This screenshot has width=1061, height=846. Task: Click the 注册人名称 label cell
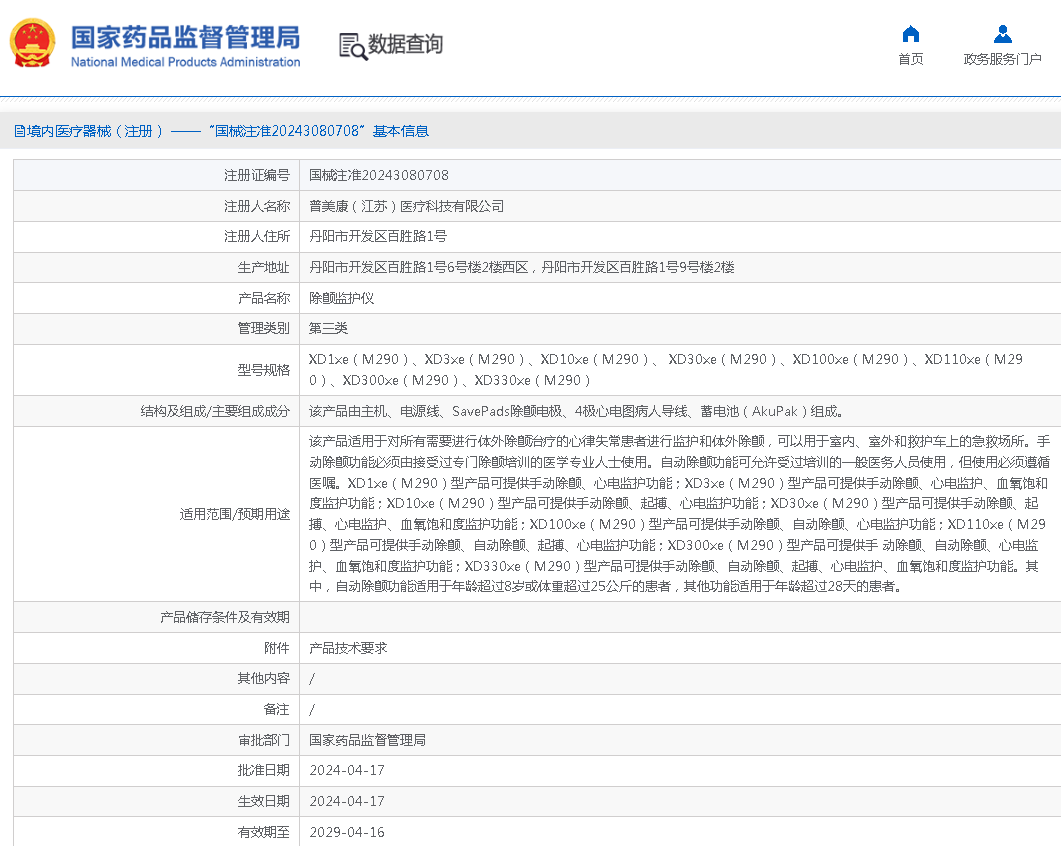tap(157, 206)
